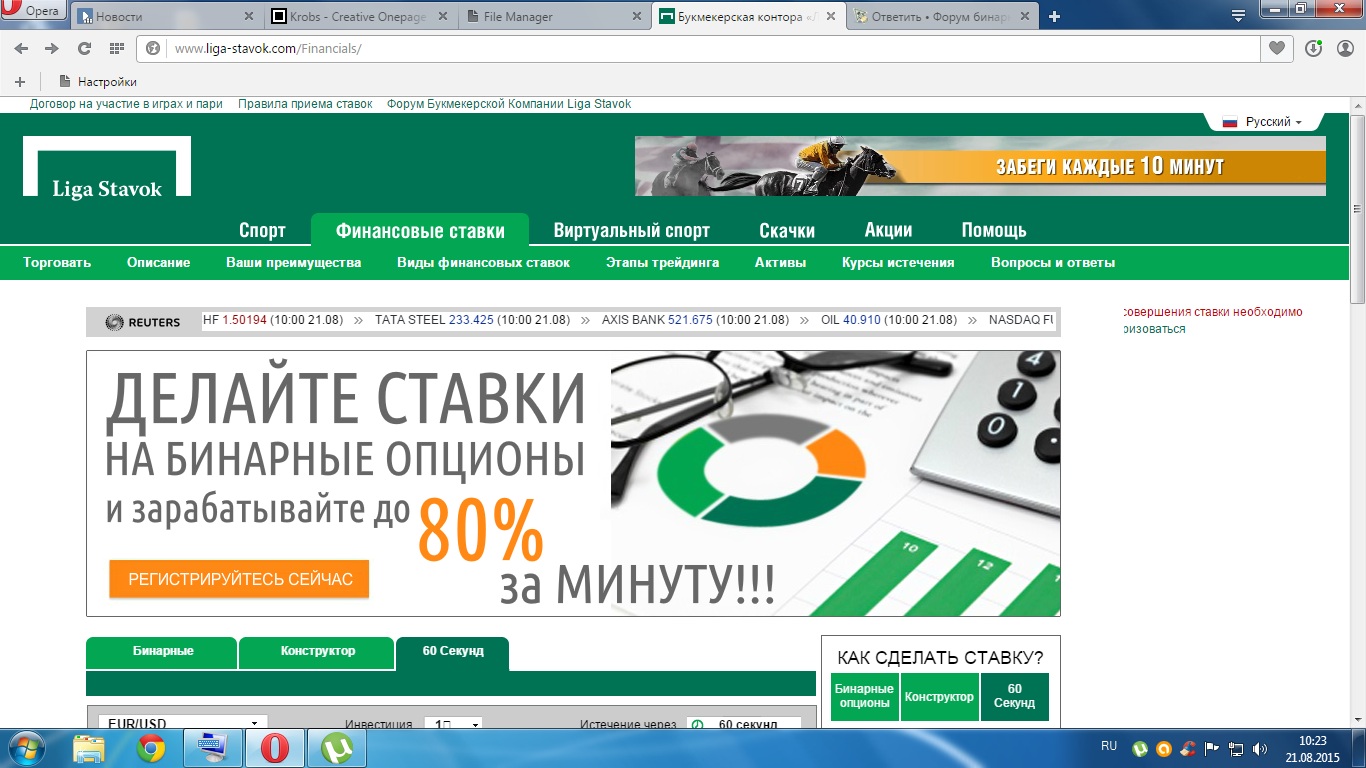Click the Liga Stavok logo
Viewport: 1366px width, 768px height.
click(x=107, y=167)
